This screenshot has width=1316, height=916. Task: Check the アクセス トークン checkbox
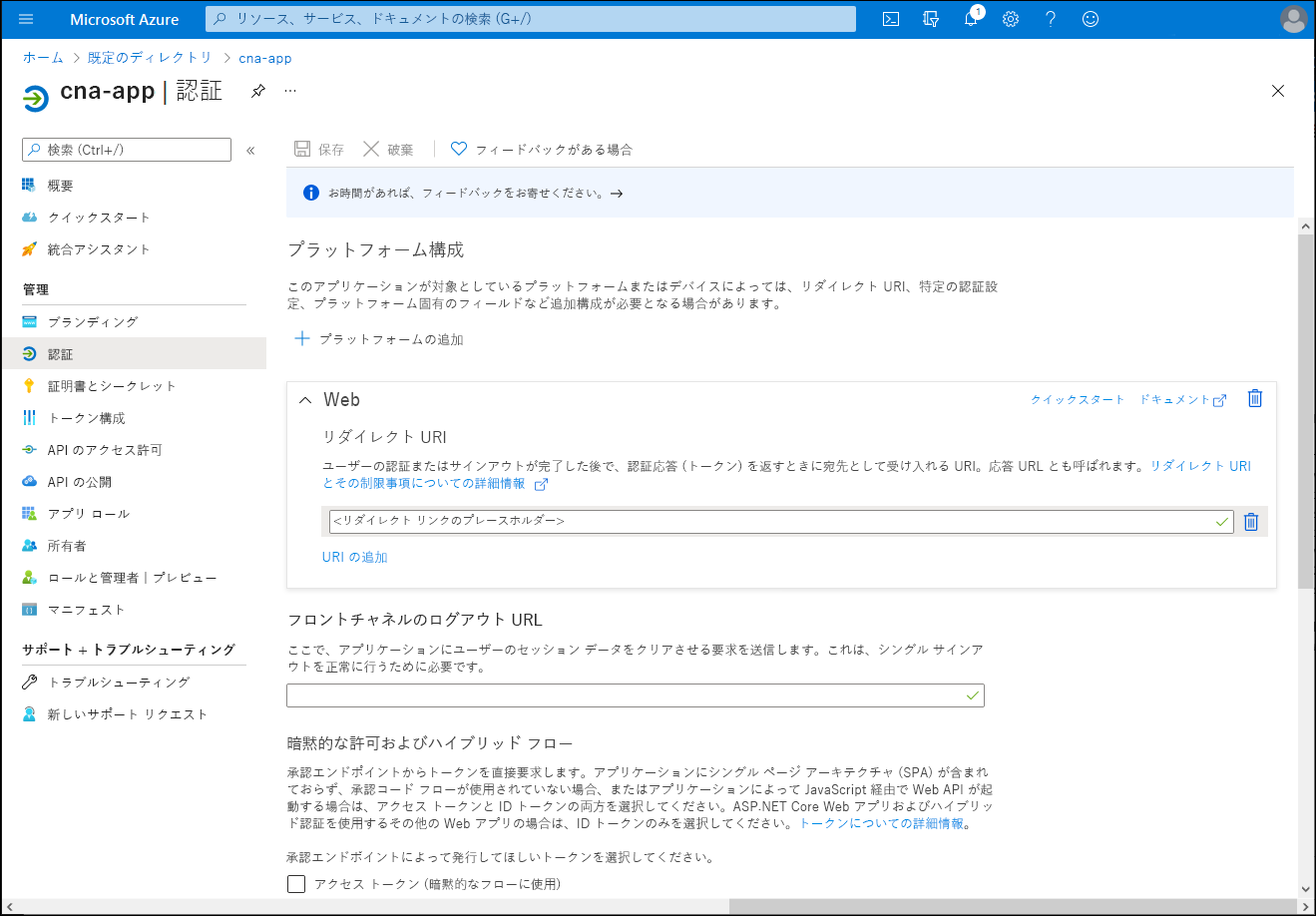pyautogui.click(x=296, y=884)
